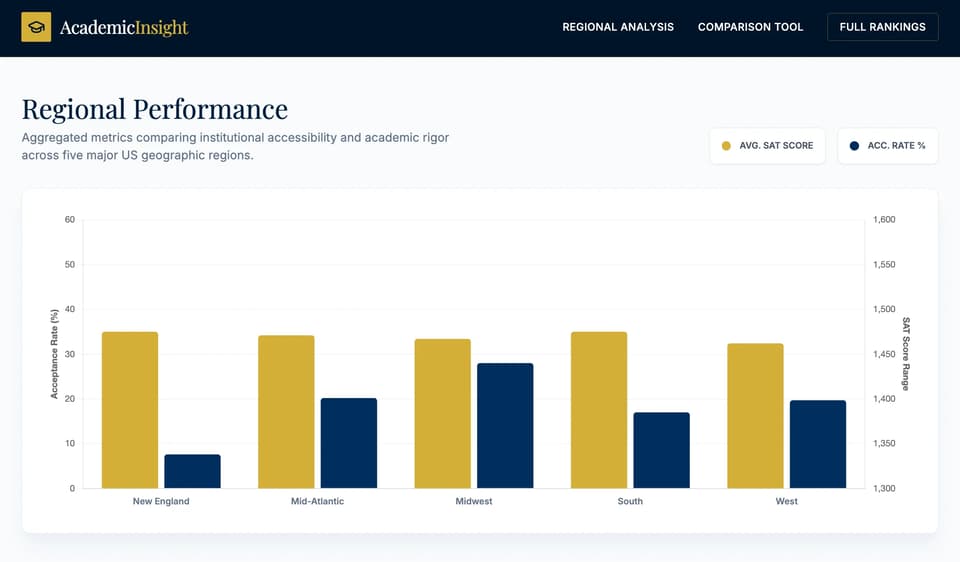
Task: Click the New England axis label
Action: pyautogui.click(x=161, y=501)
